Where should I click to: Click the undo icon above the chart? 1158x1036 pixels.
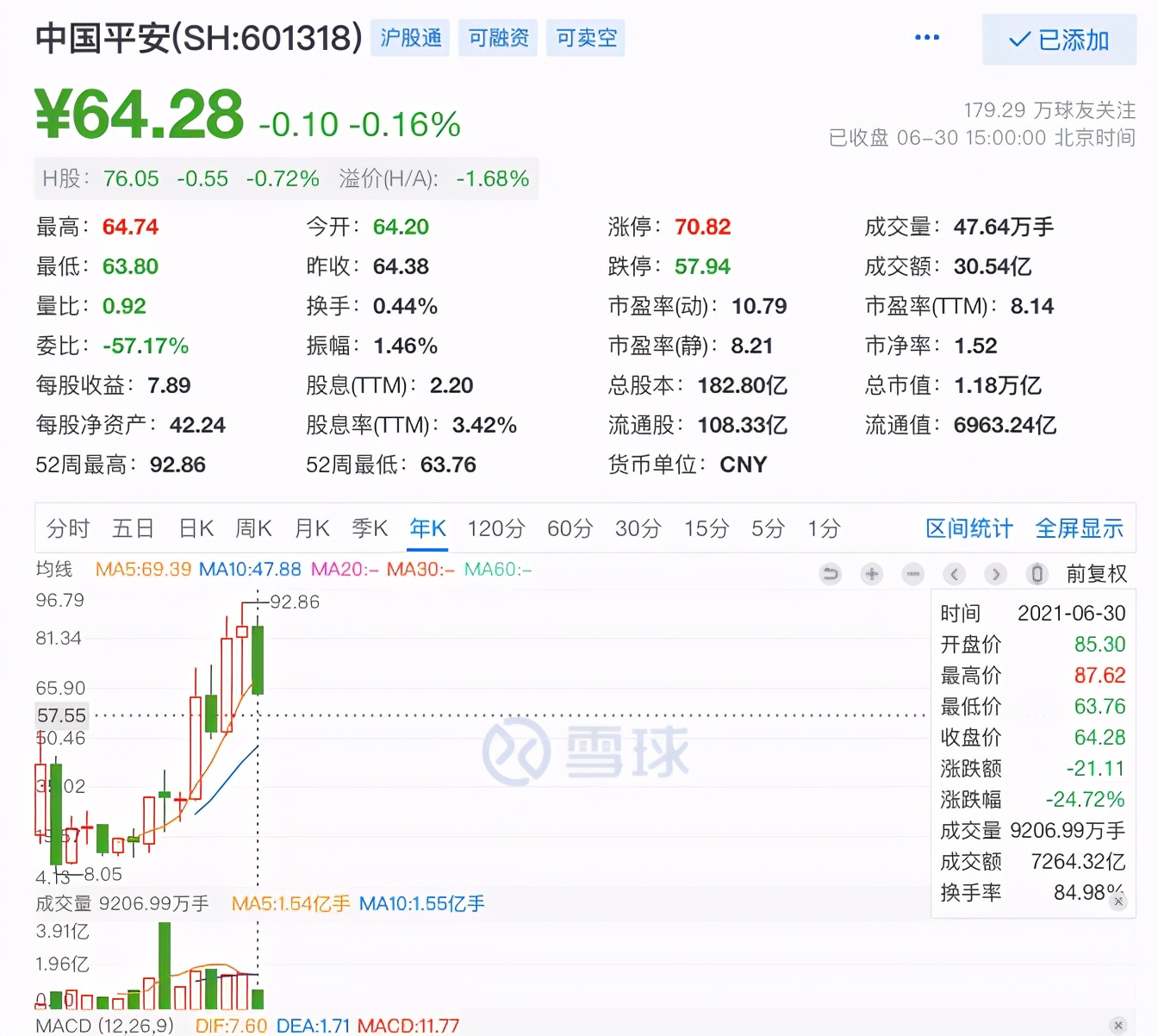pyautogui.click(x=831, y=574)
